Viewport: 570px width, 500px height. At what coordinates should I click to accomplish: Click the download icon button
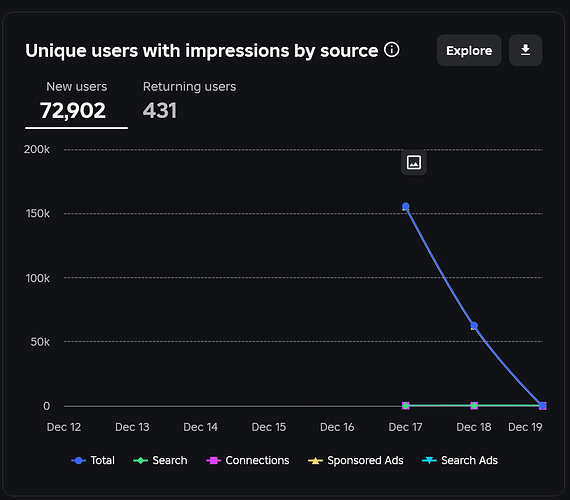tap(525, 50)
